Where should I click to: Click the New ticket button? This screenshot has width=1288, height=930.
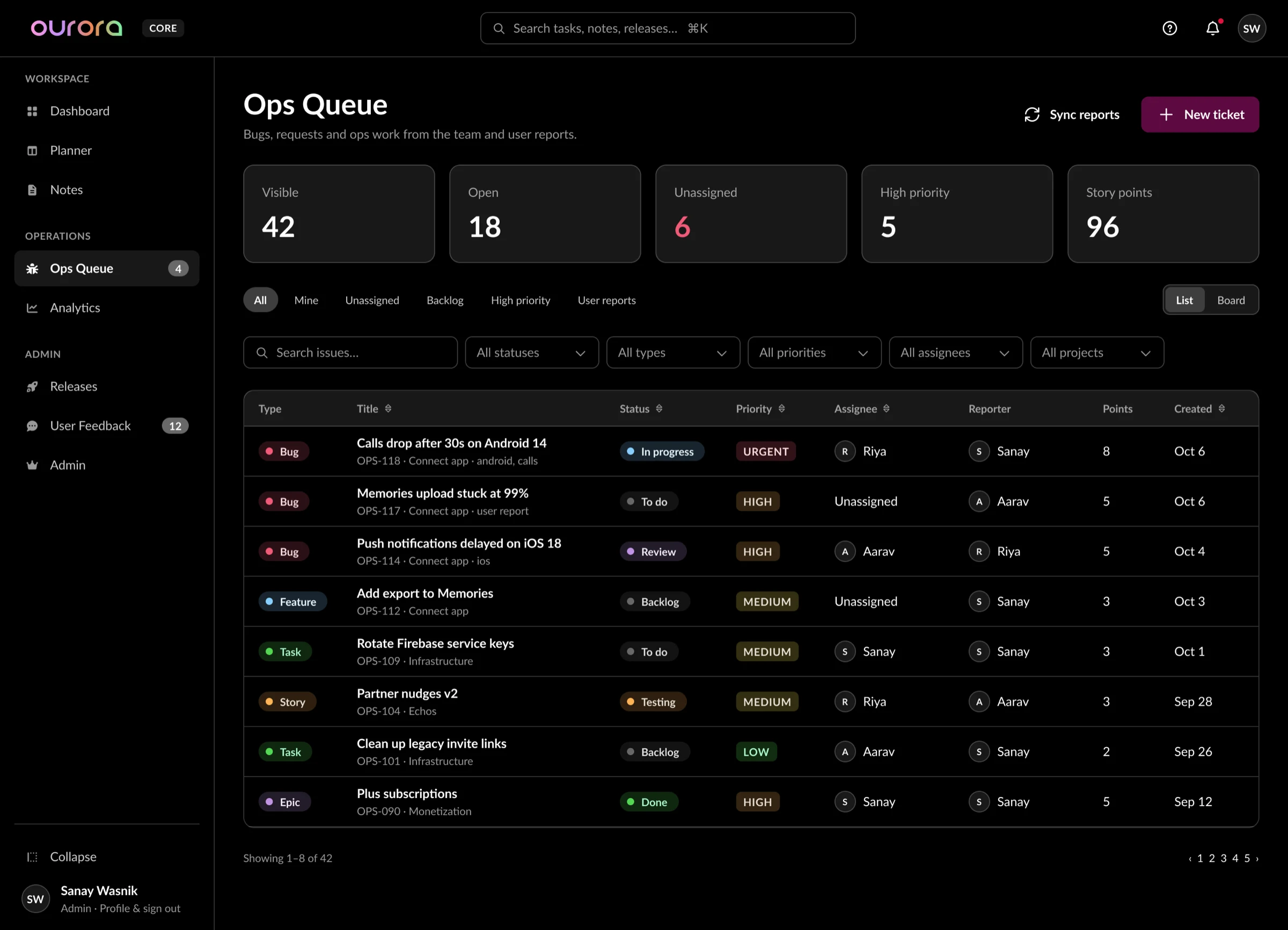(x=1200, y=115)
